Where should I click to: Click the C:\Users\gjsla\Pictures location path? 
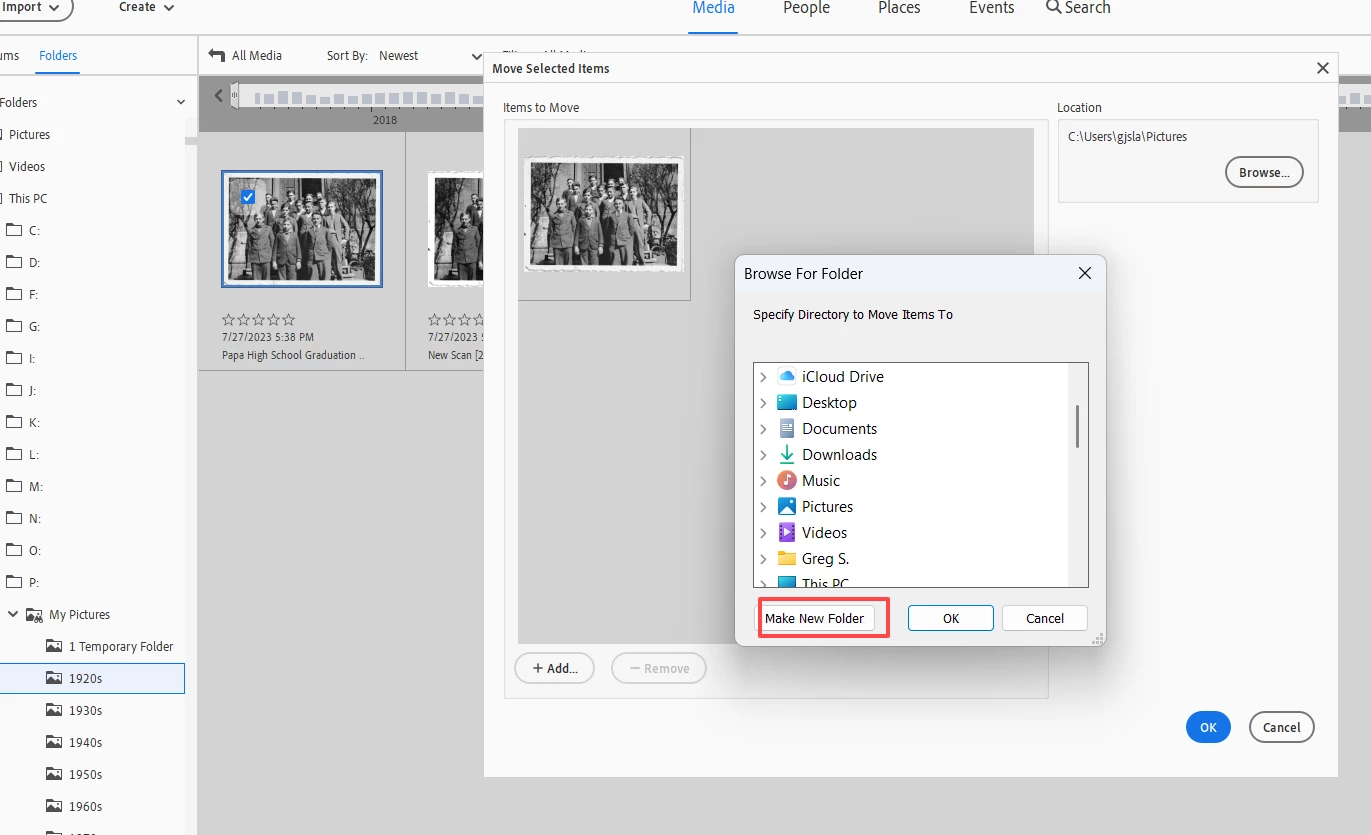[x=1127, y=136]
